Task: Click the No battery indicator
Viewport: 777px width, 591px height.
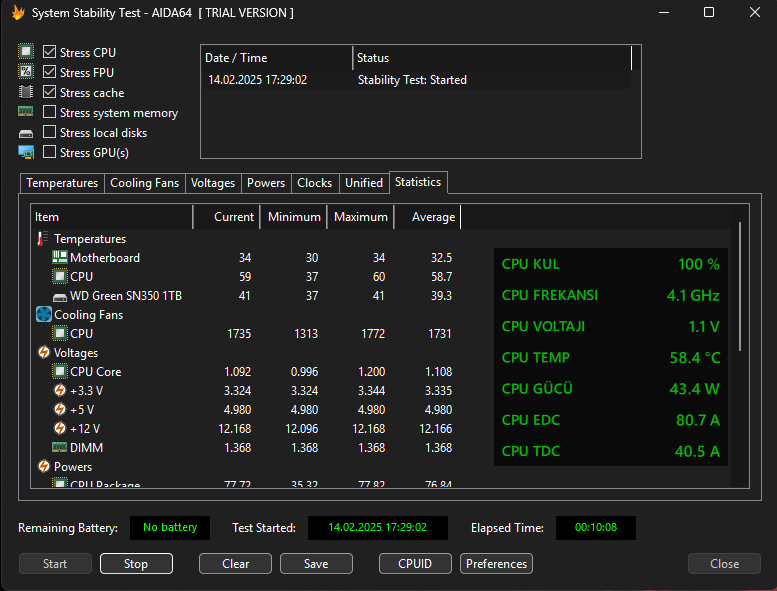Action: 170,528
